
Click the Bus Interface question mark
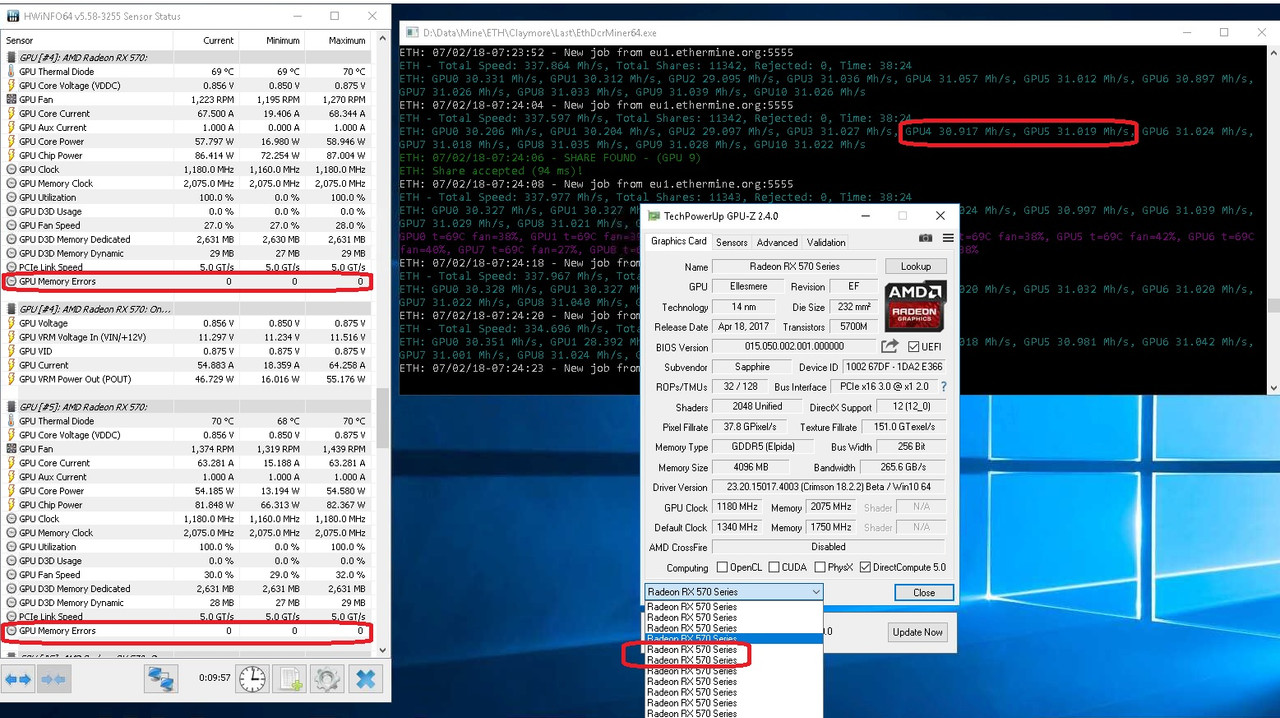point(943,387)
